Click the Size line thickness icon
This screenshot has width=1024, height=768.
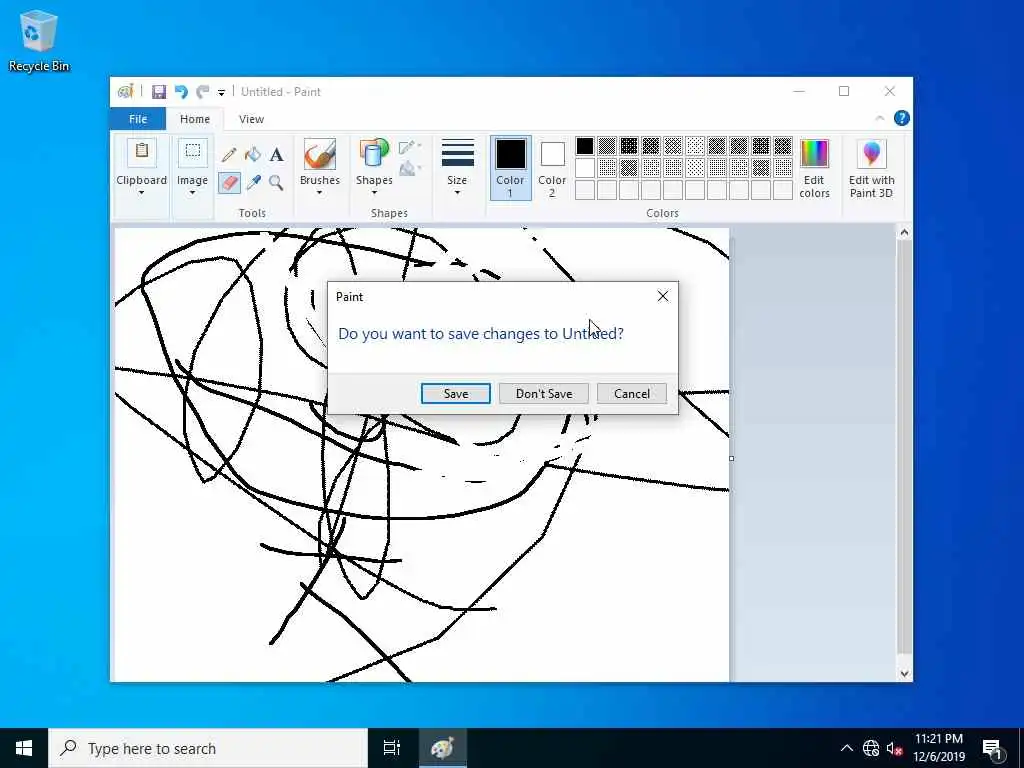[x=457, y=153]
